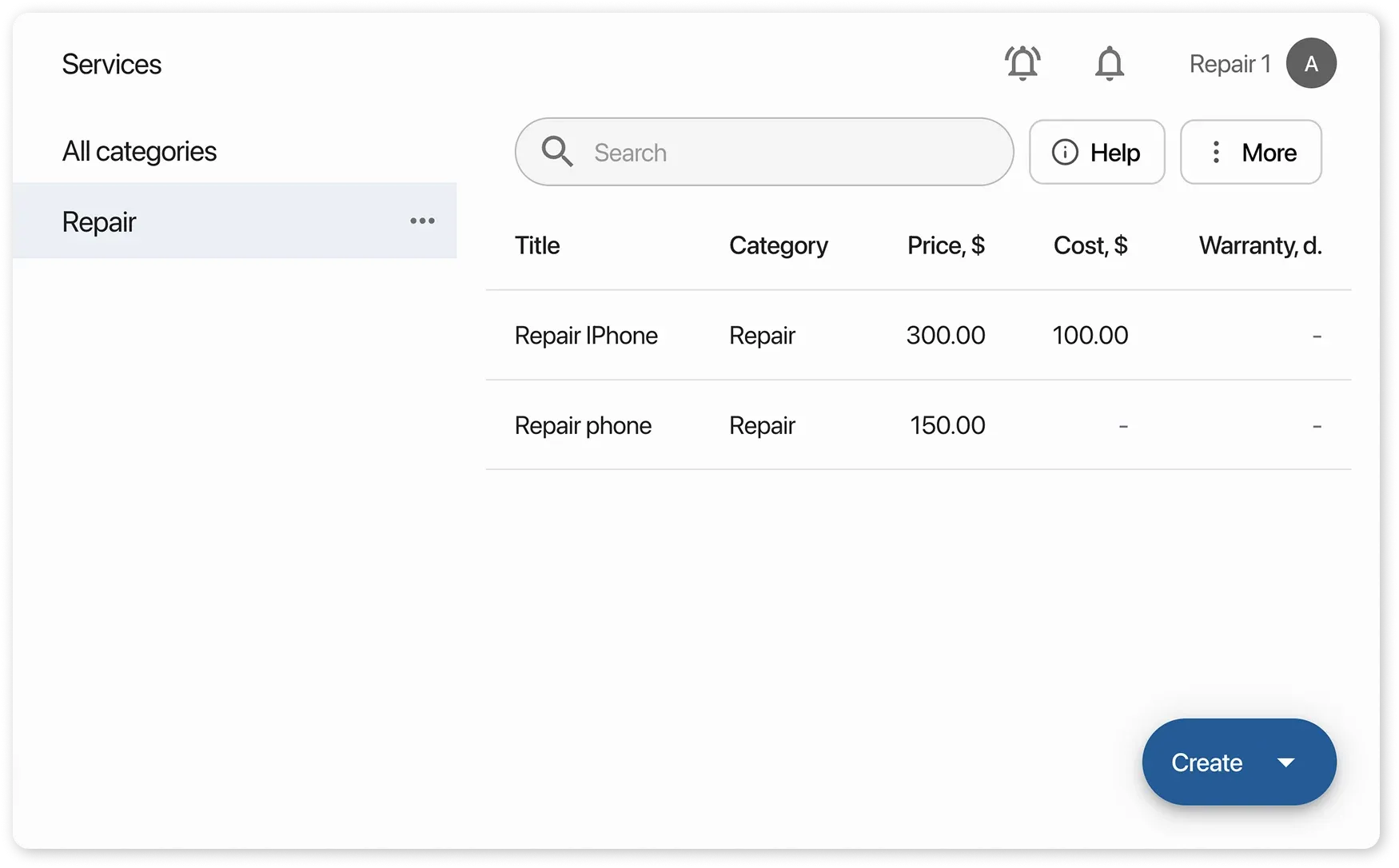Open the Help button with info icon
Screen dimensions: 1399x868
(x=1097, y=152)
